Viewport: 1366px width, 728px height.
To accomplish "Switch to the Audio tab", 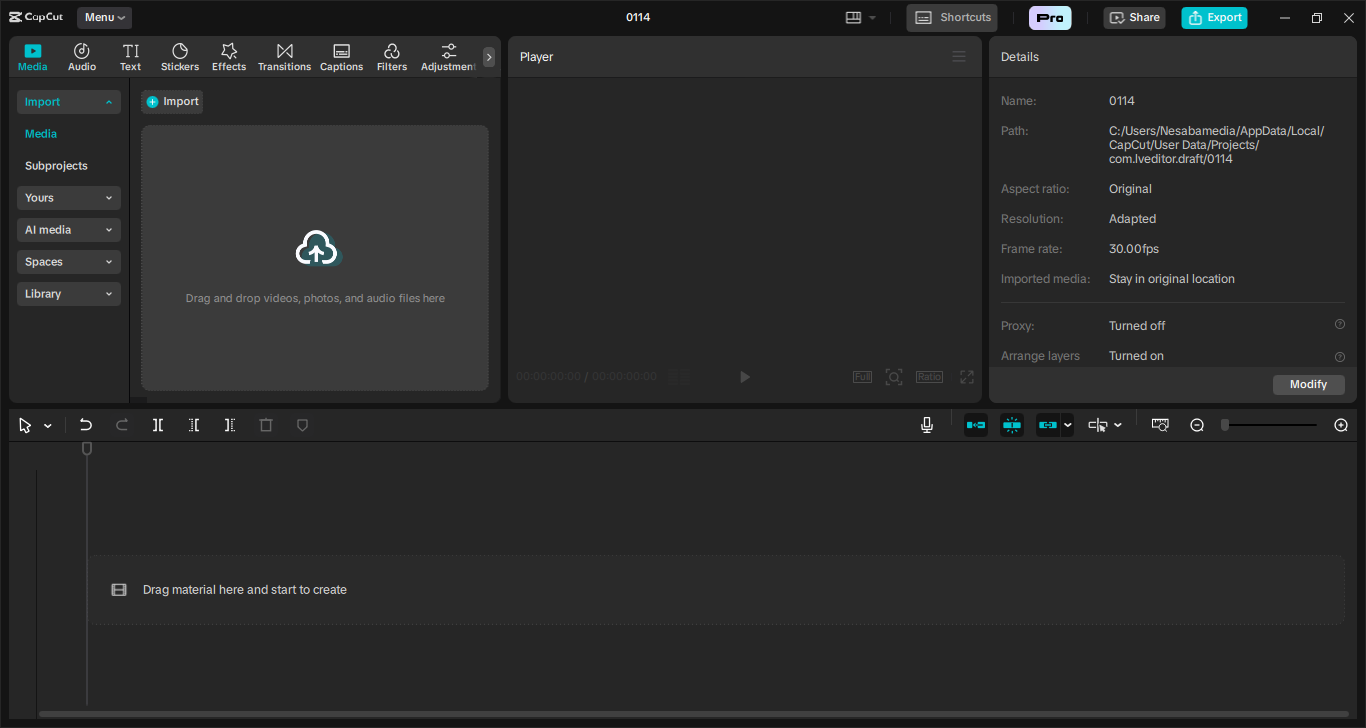I will click(x=82, y=57).
